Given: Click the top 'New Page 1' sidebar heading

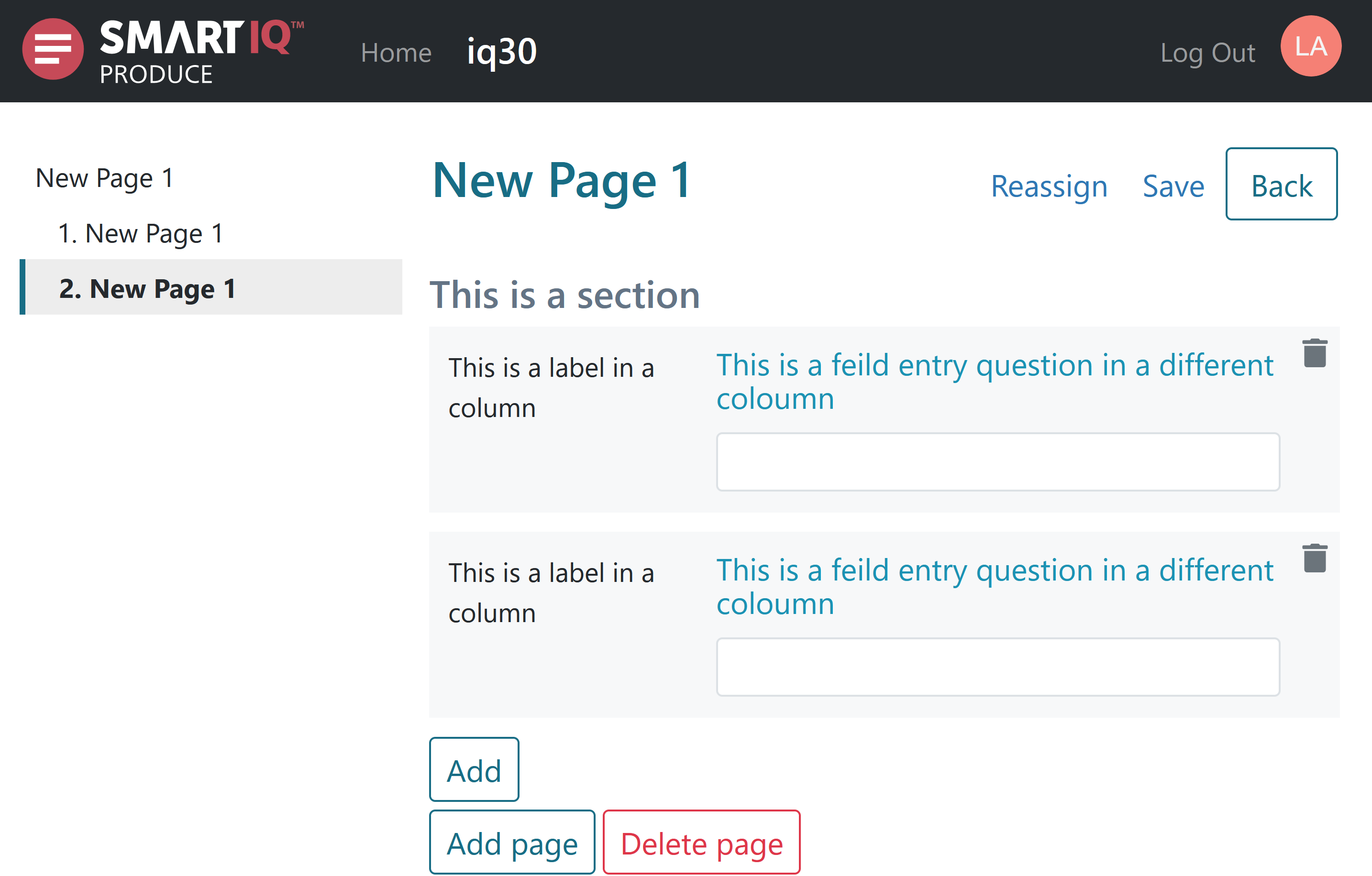Looking at the screenshot, I should tap(104, 178).
